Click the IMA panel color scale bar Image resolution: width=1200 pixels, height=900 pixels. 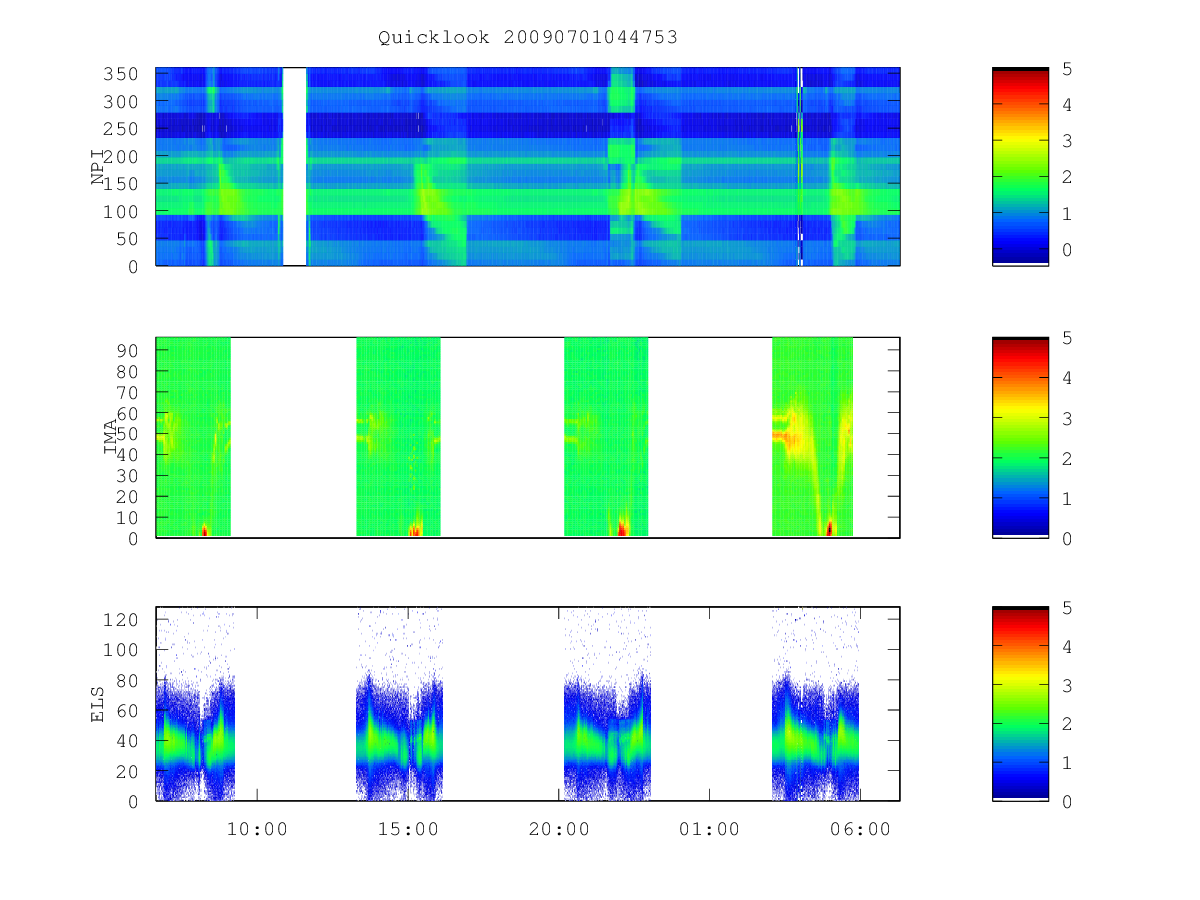(x=1020, y=438)
